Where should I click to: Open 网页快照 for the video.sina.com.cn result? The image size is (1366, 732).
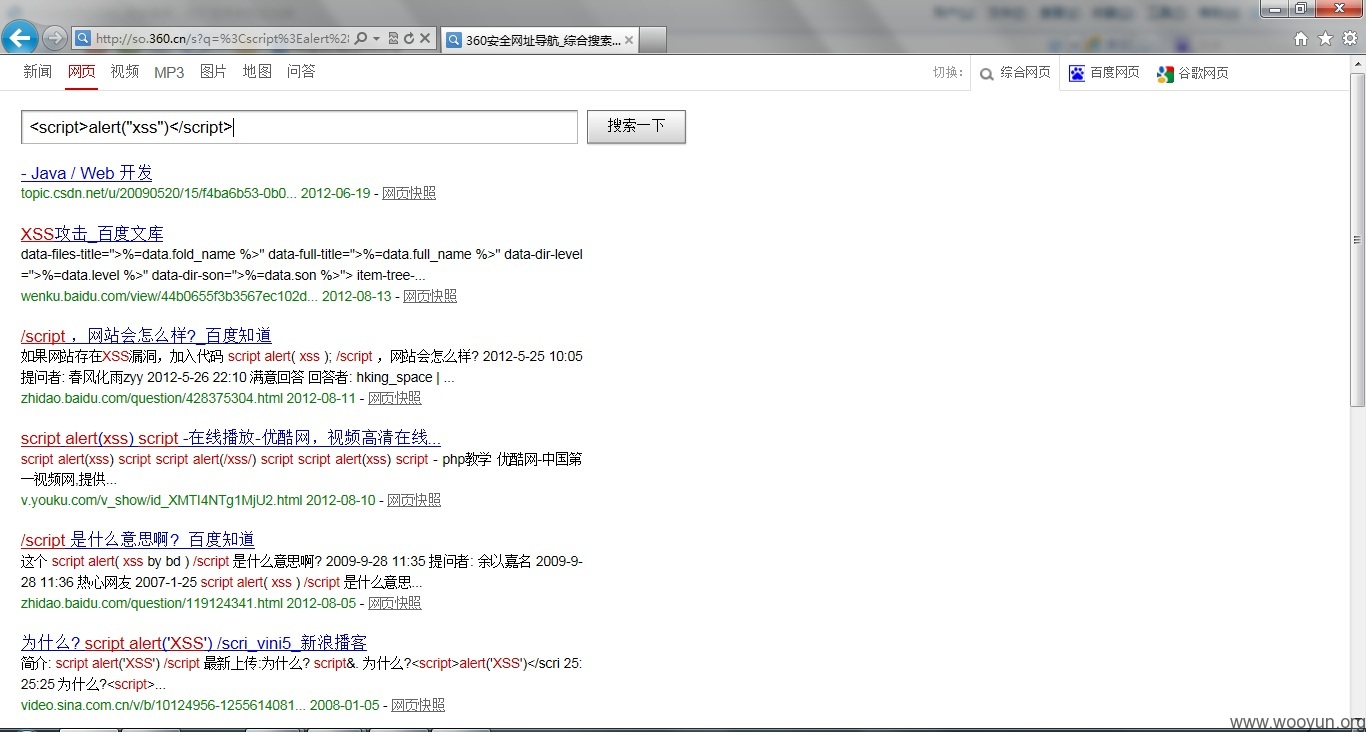pyautogui.click(x=418, y=705)
